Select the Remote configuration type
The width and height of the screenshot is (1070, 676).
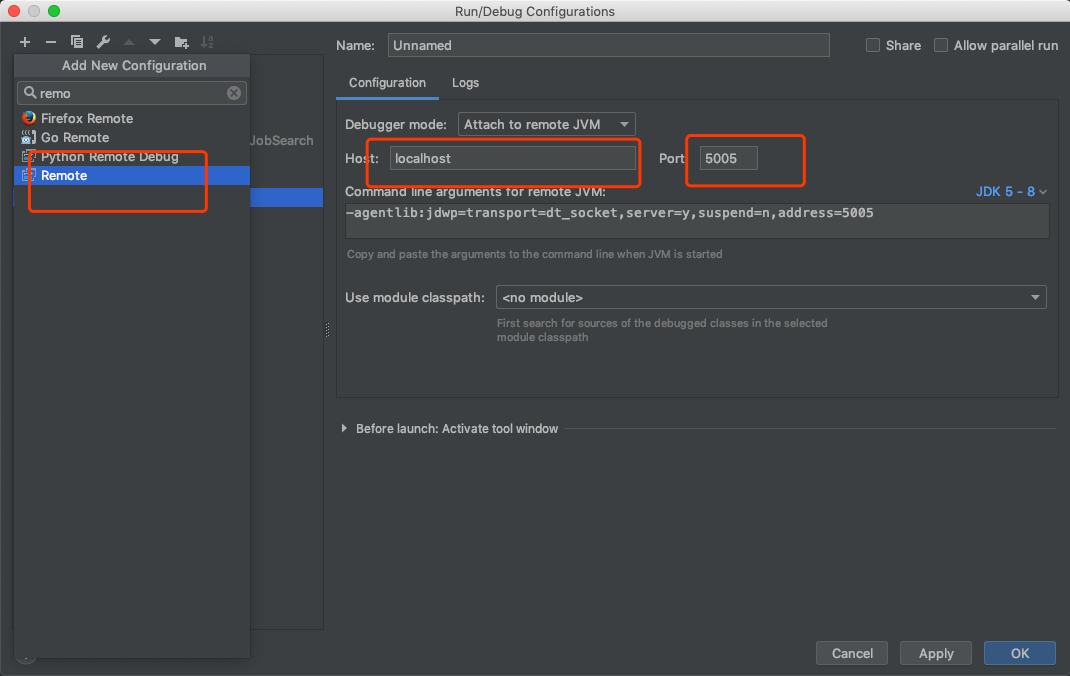click(x=132, y=175)
